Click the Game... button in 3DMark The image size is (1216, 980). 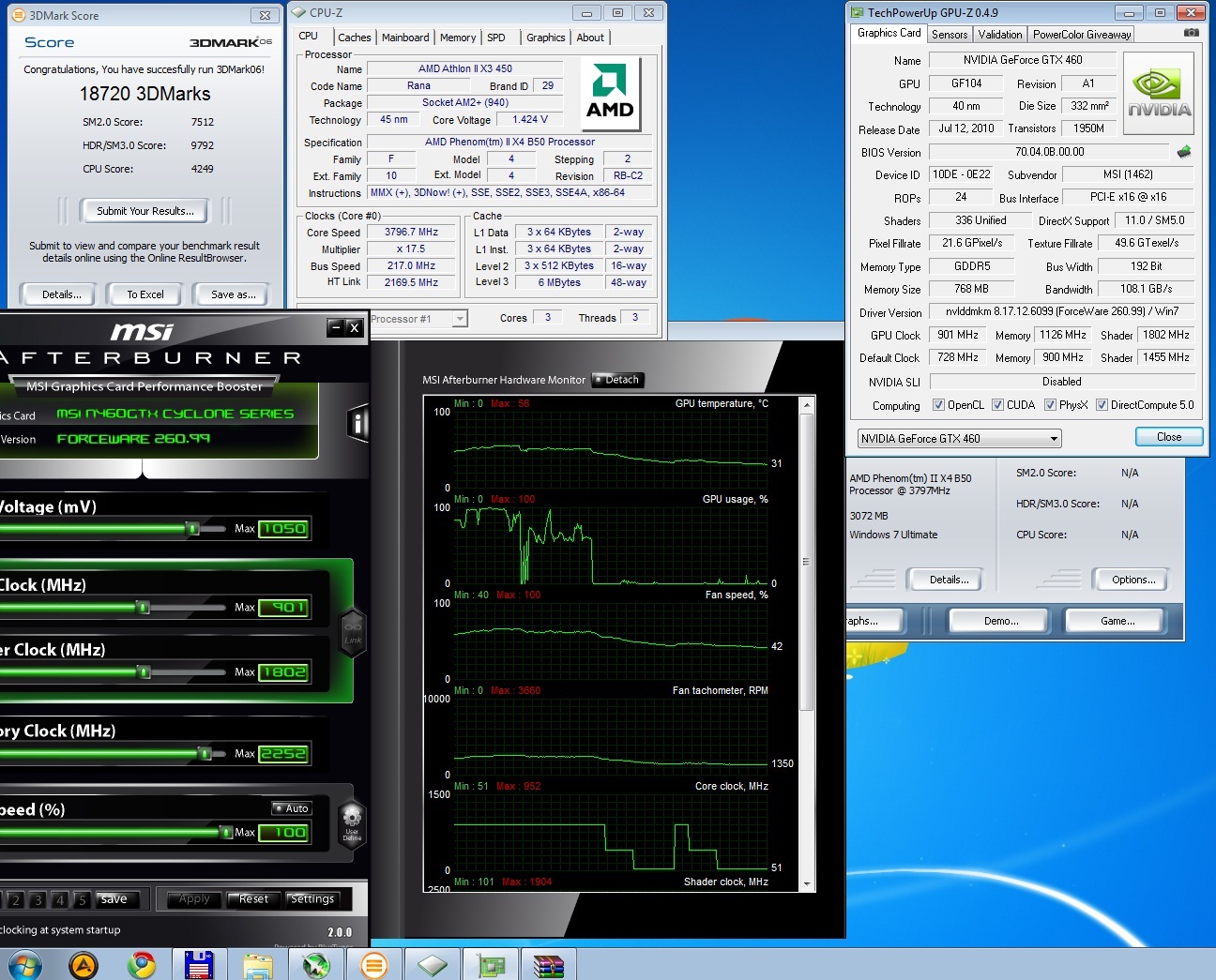click(1117, 621)
